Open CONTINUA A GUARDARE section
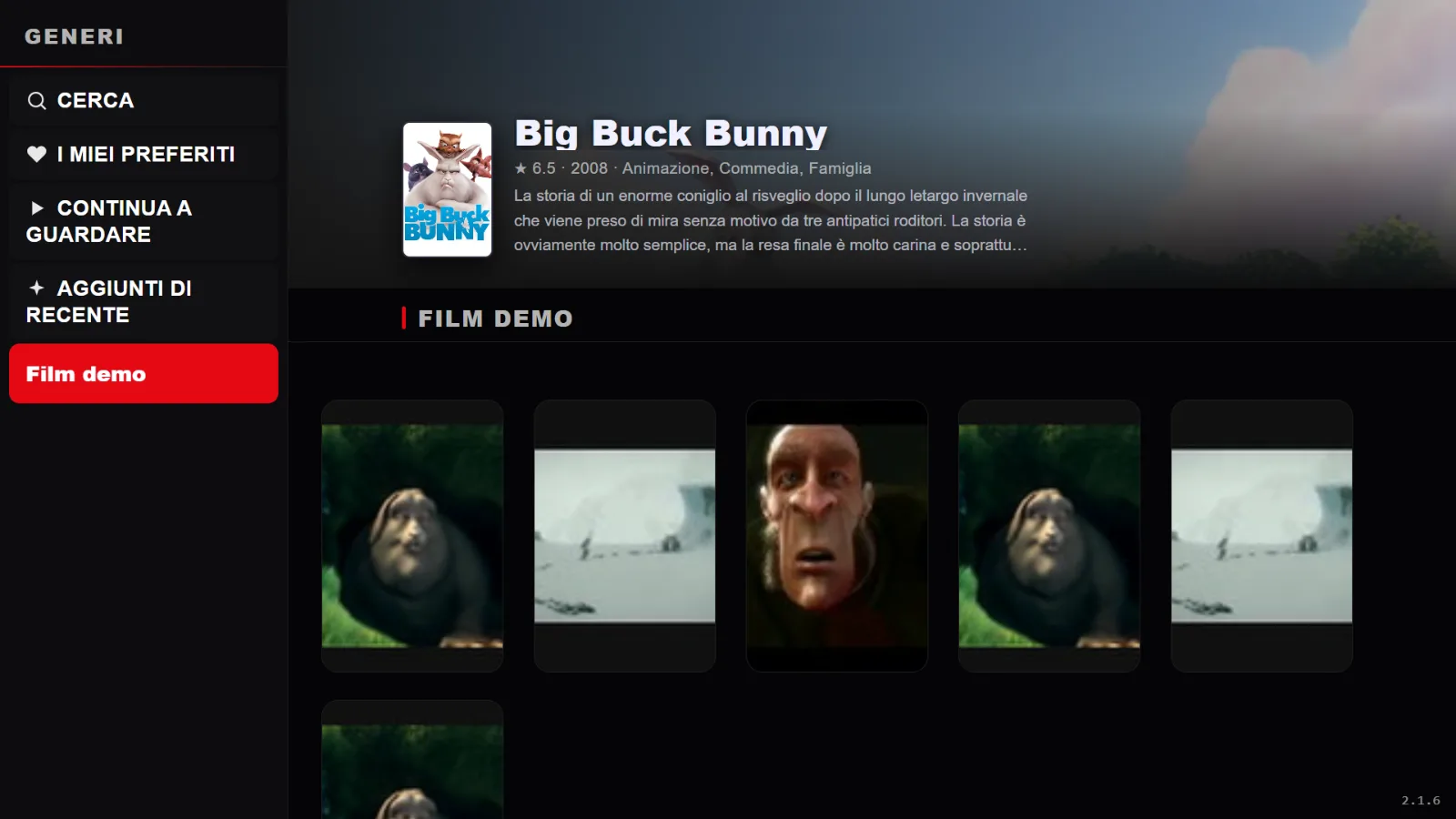This screenshot has height=819, width=1456. point(144,221)
